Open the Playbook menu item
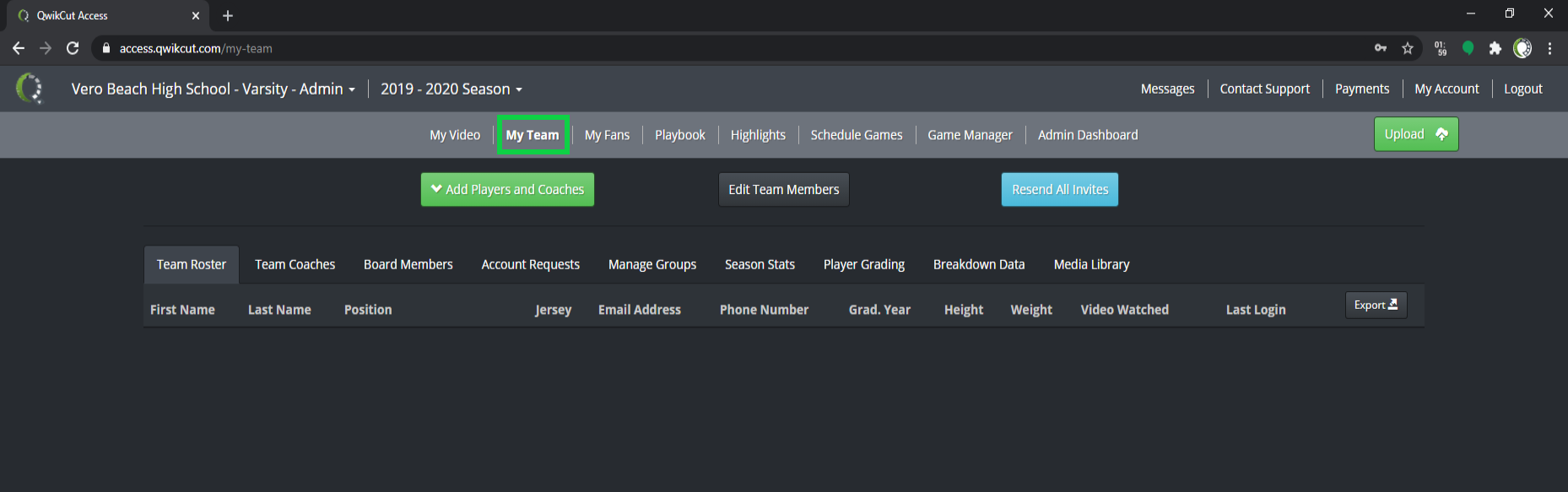This screenshot has width=1568, height=492. (x=680, y=135)
